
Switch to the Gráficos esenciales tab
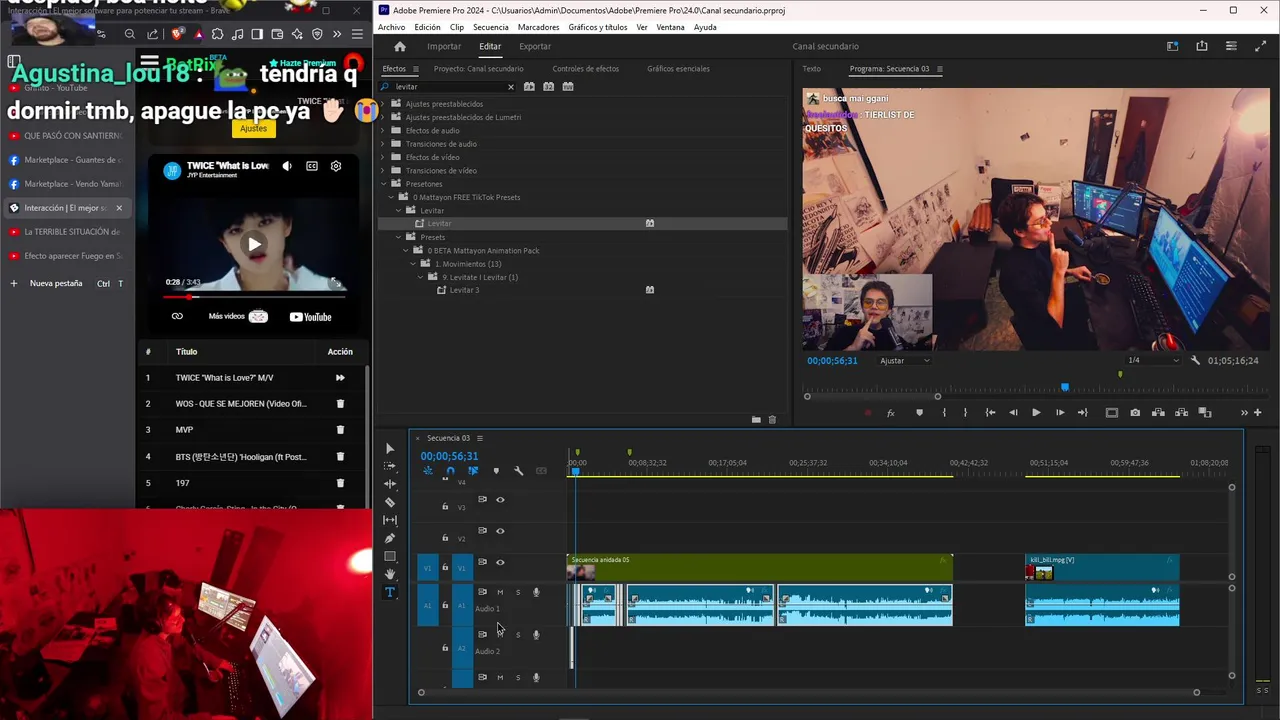678,69
